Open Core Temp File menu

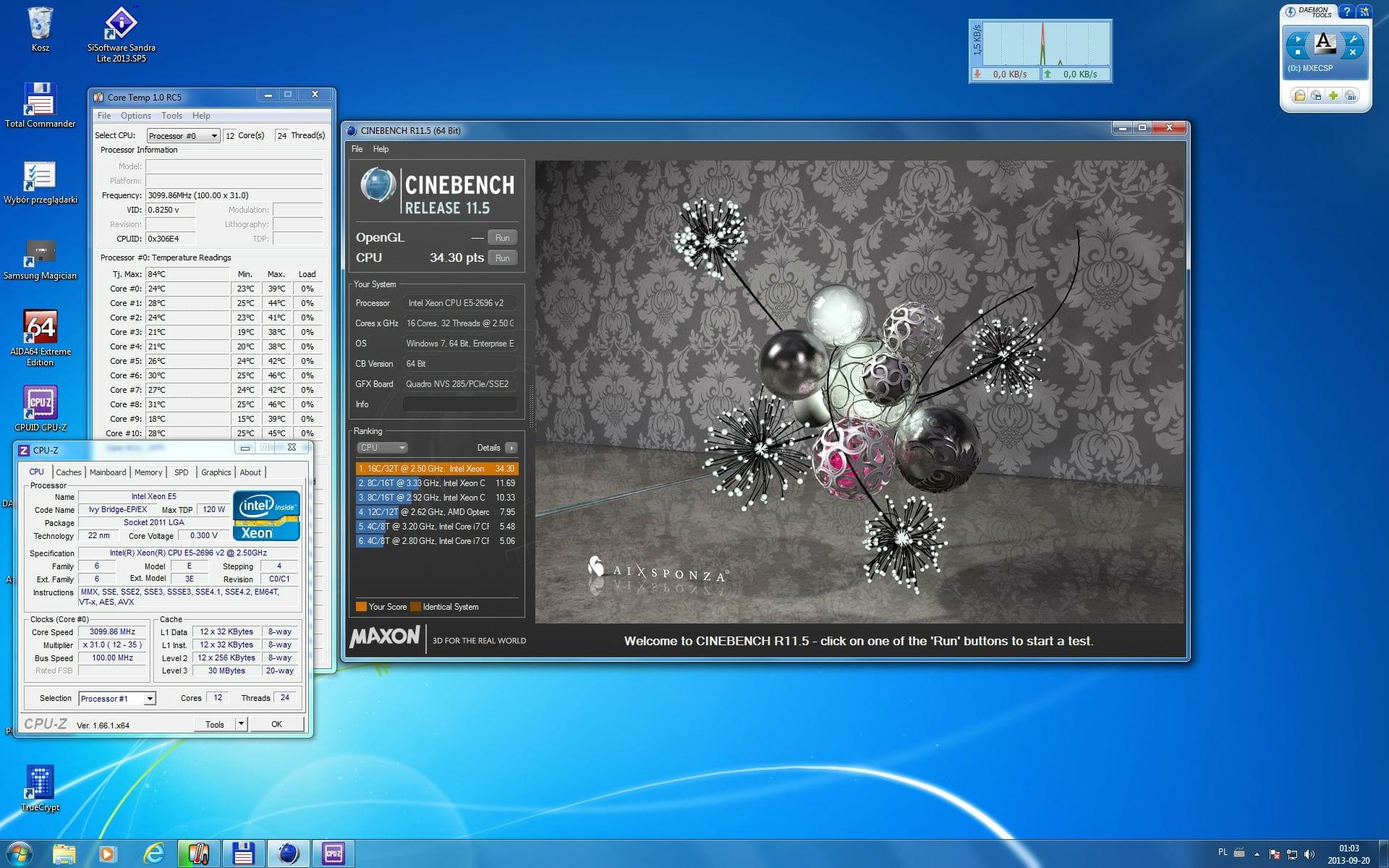(x=104, y=116)
